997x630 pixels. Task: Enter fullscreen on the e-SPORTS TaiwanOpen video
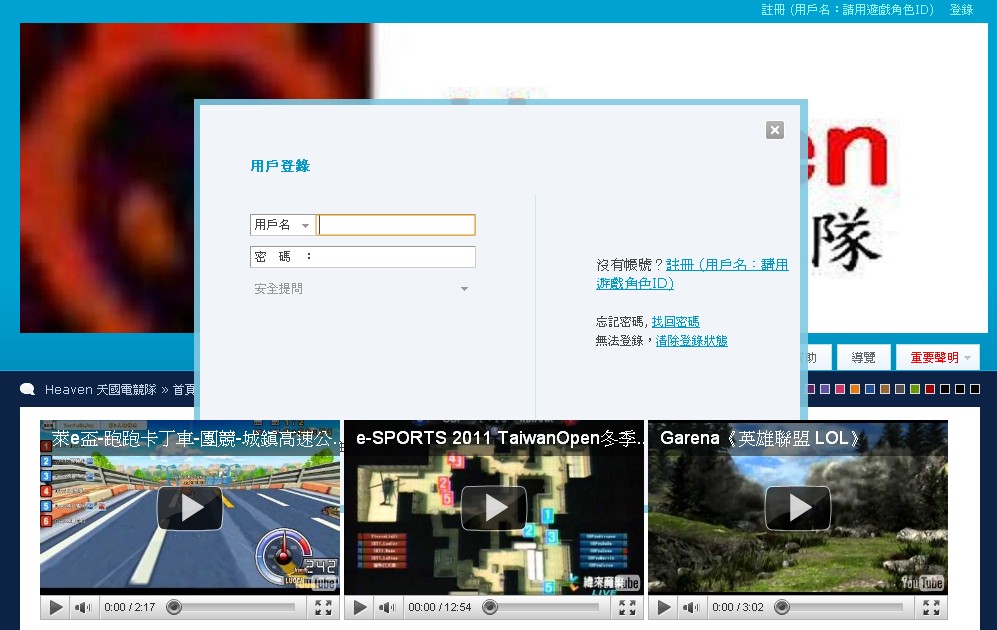(x=628, y=608)
